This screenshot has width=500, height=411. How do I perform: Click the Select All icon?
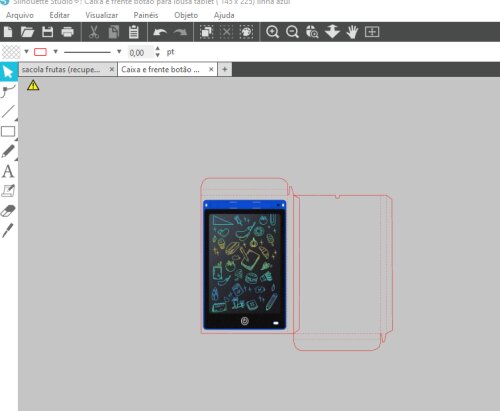pos(206,32)
